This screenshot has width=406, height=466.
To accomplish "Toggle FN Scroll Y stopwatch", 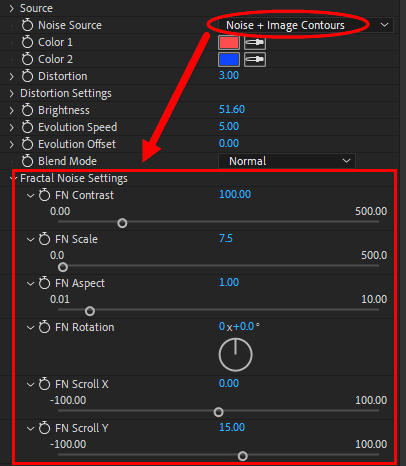I will [44, 428].
